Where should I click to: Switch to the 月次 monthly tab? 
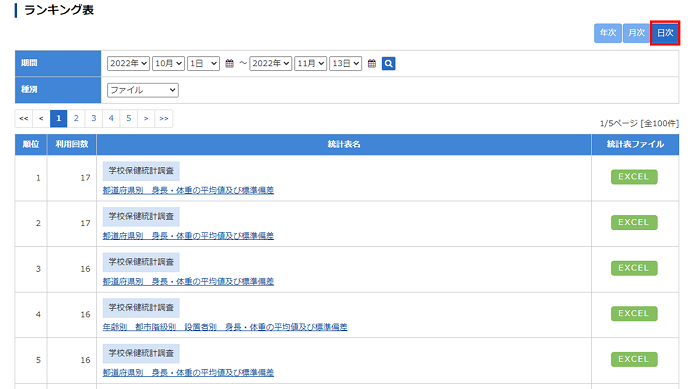click(636, 33)
